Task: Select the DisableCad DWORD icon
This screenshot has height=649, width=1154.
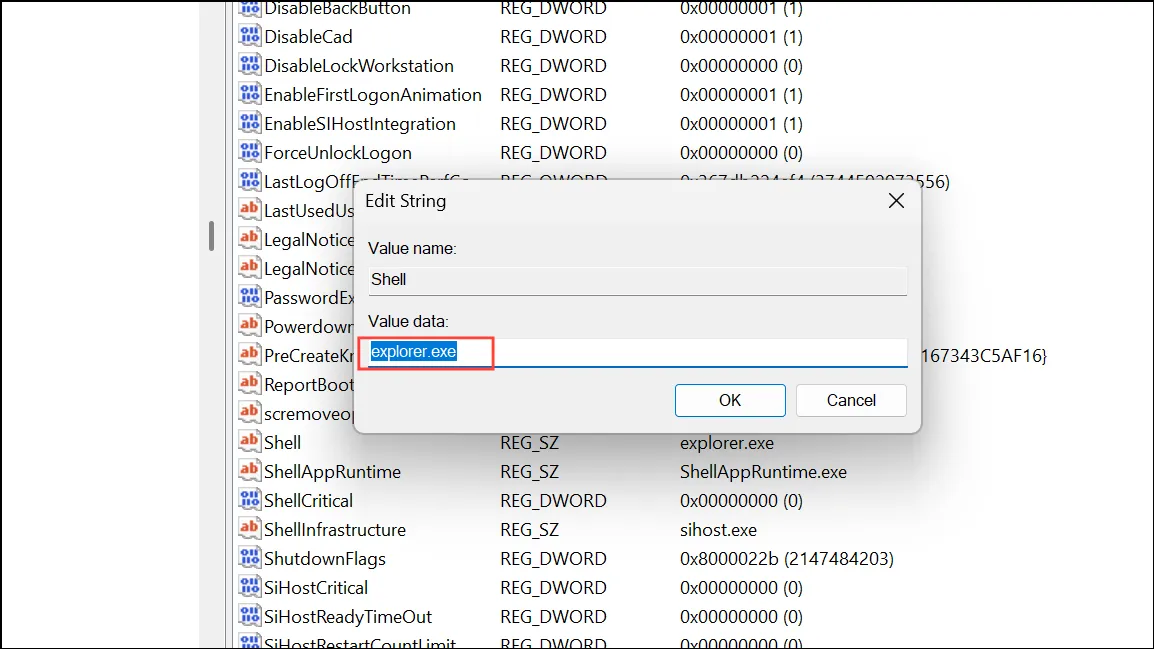Action: click(249, 36)
